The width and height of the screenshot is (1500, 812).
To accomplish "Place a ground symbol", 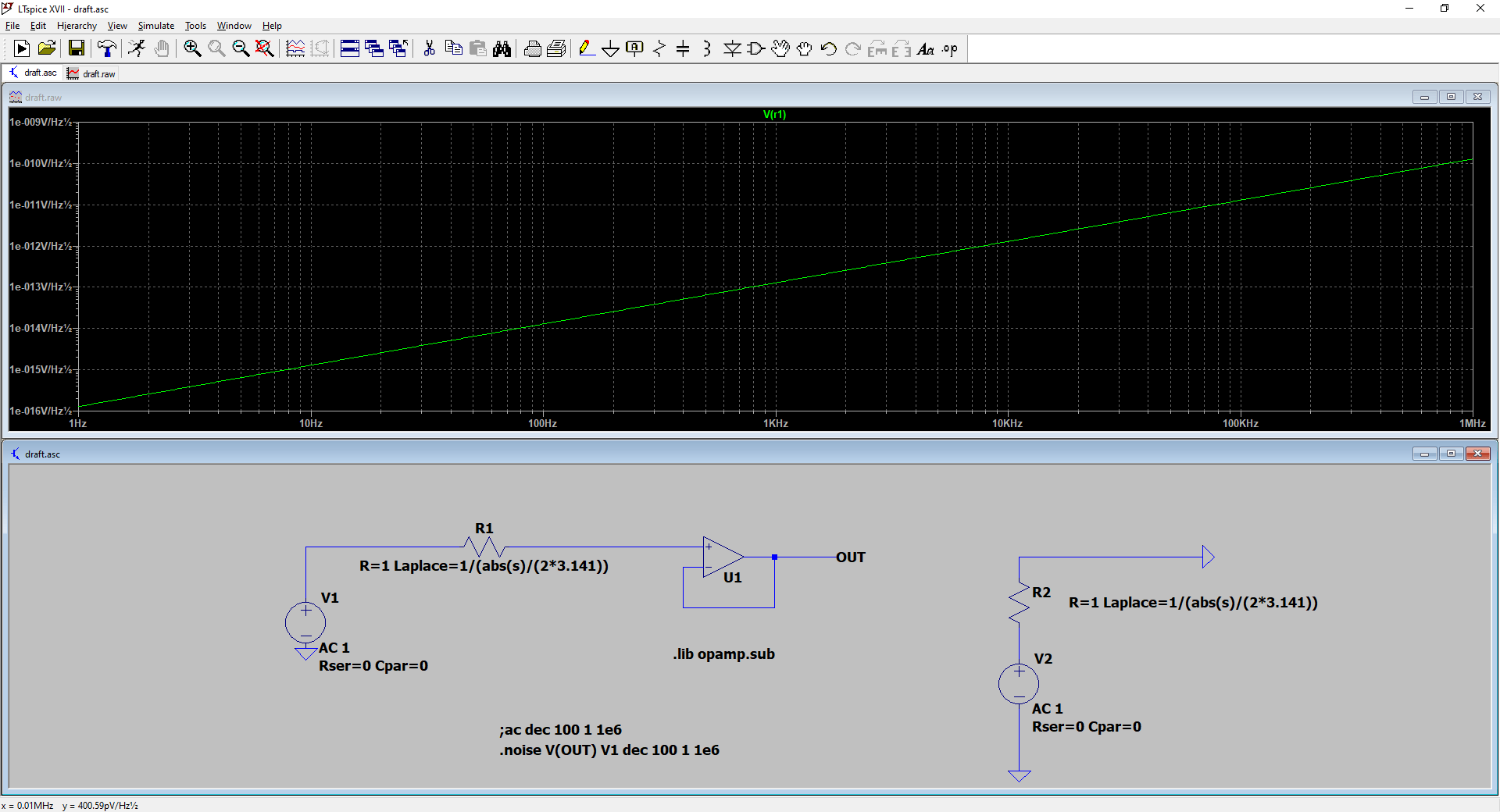I will tap(610, 48).
